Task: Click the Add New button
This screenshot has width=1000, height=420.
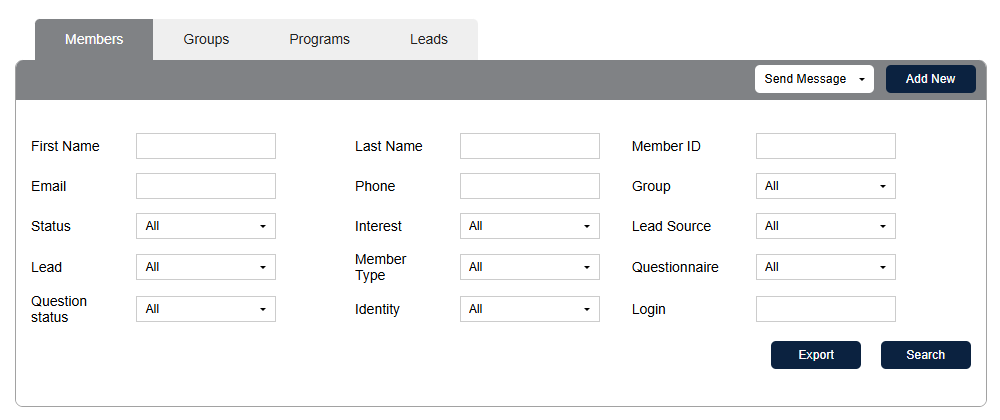Action: [930, 79]
